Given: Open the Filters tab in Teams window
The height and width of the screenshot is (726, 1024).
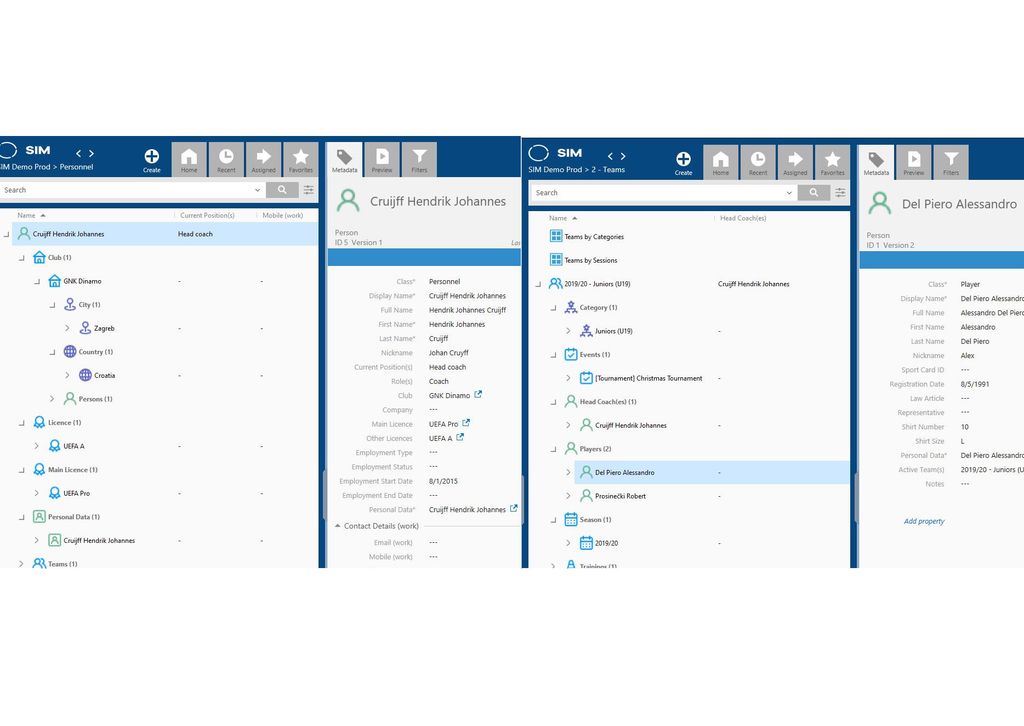Looking at the screenshot, I should [x=950, y=162].
